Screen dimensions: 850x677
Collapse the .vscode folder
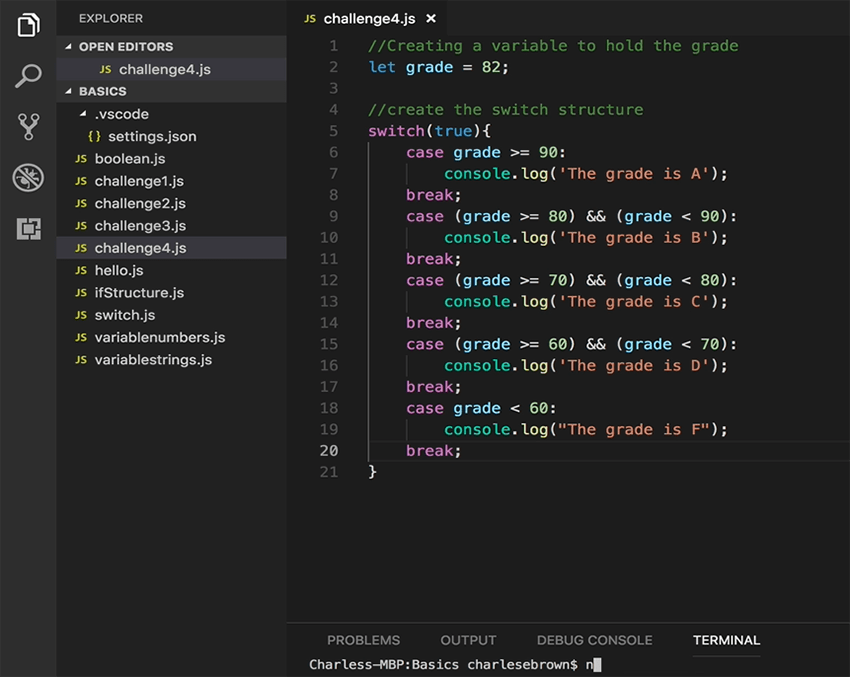(x=83, y=114)
